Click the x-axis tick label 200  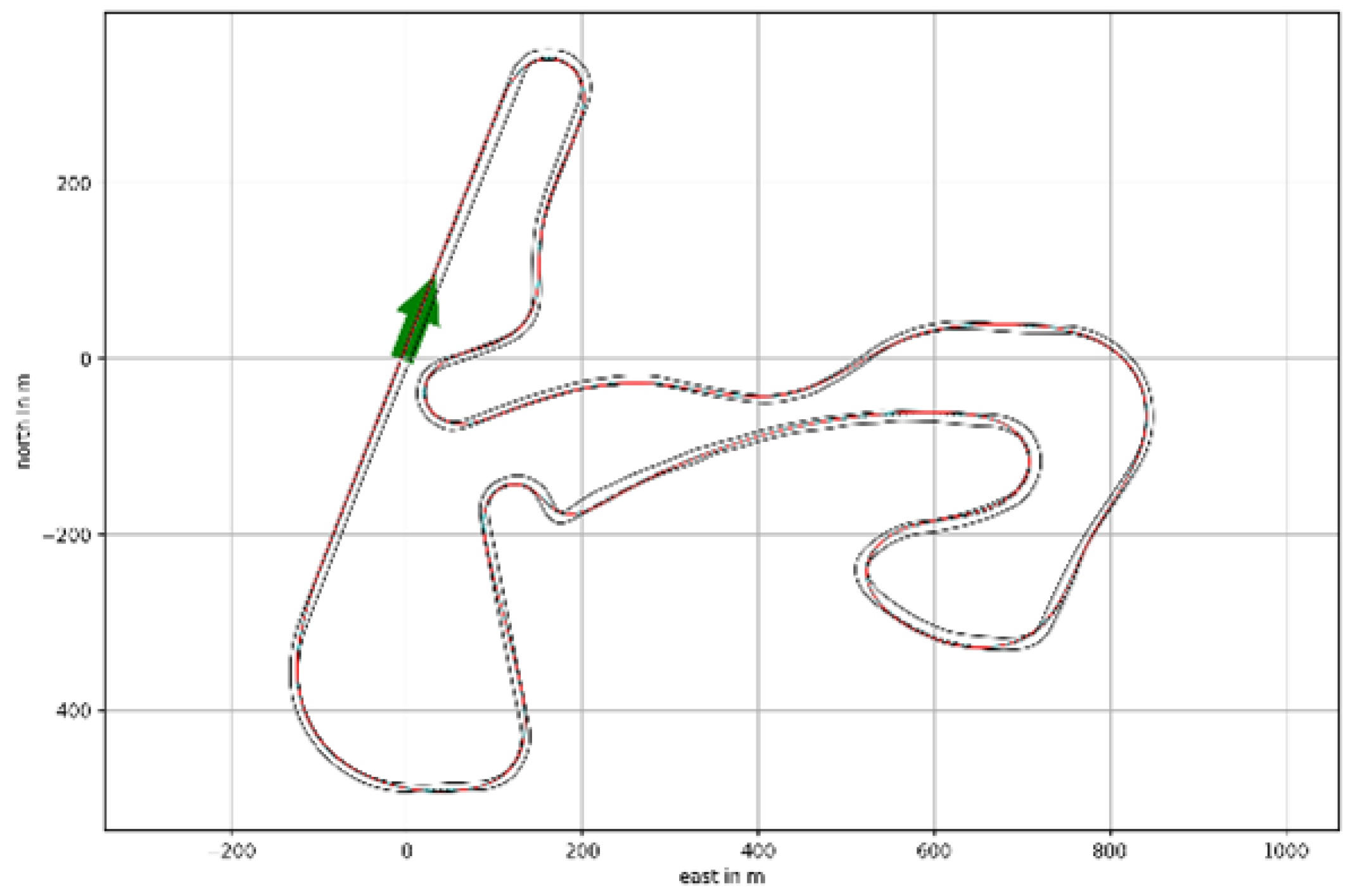click(x=582, y=851)
